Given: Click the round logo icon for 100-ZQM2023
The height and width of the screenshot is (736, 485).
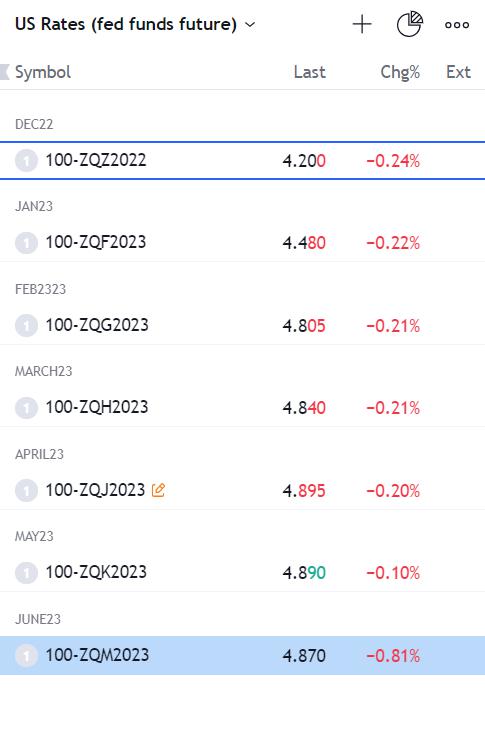Looking at the screenshot, I should click(x=26, y=655).
